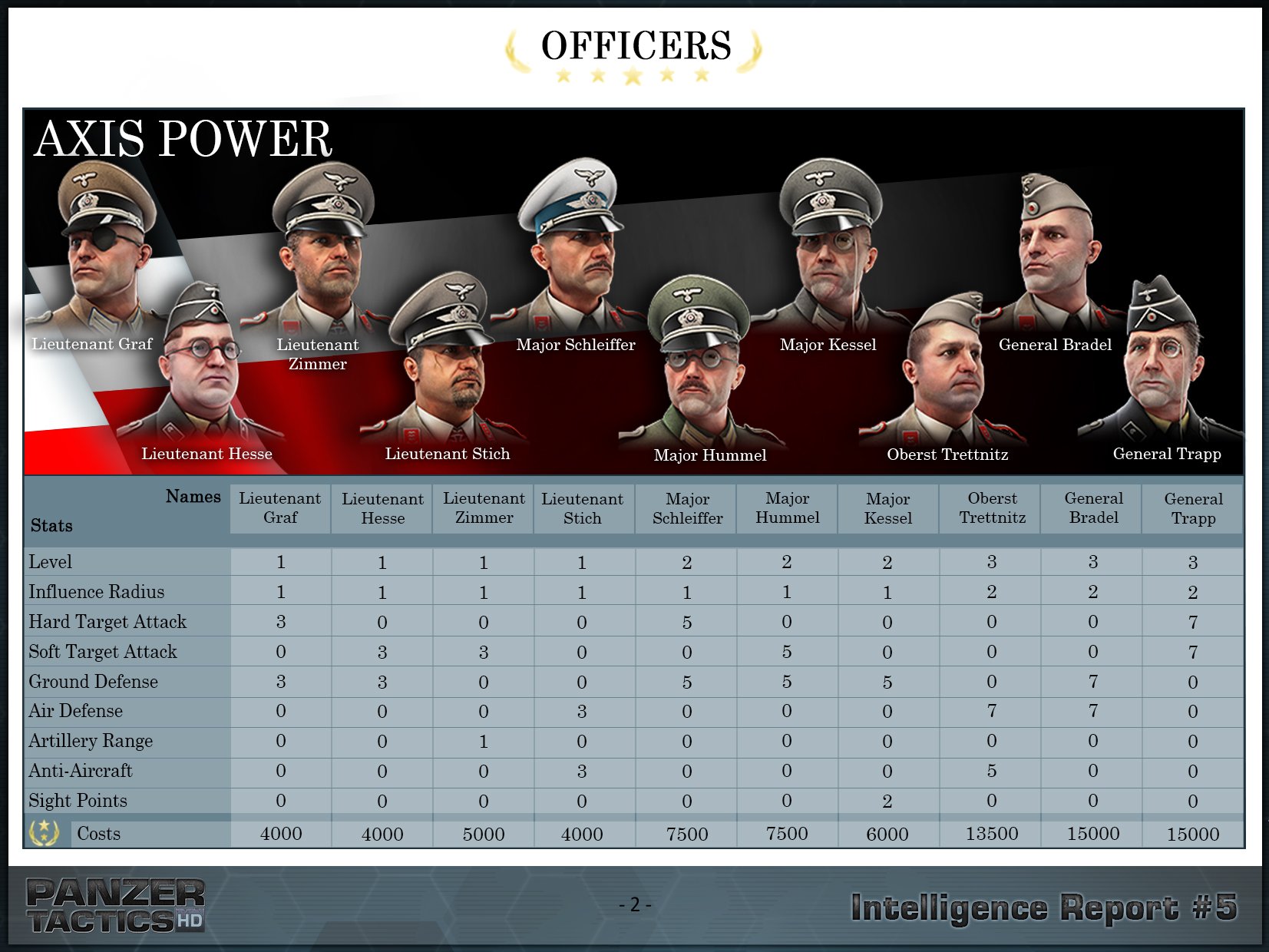Click the Major Kessel portrait
Image resolution: width=1269 pixels, height=952 pixels.
click(829, 246)
